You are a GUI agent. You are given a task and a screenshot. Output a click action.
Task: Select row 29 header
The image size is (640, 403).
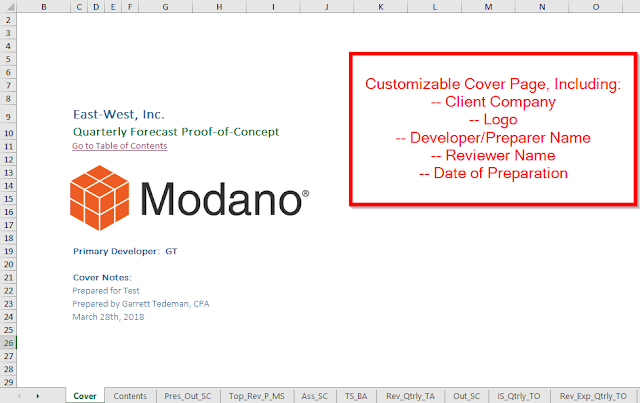pos(8,382)
